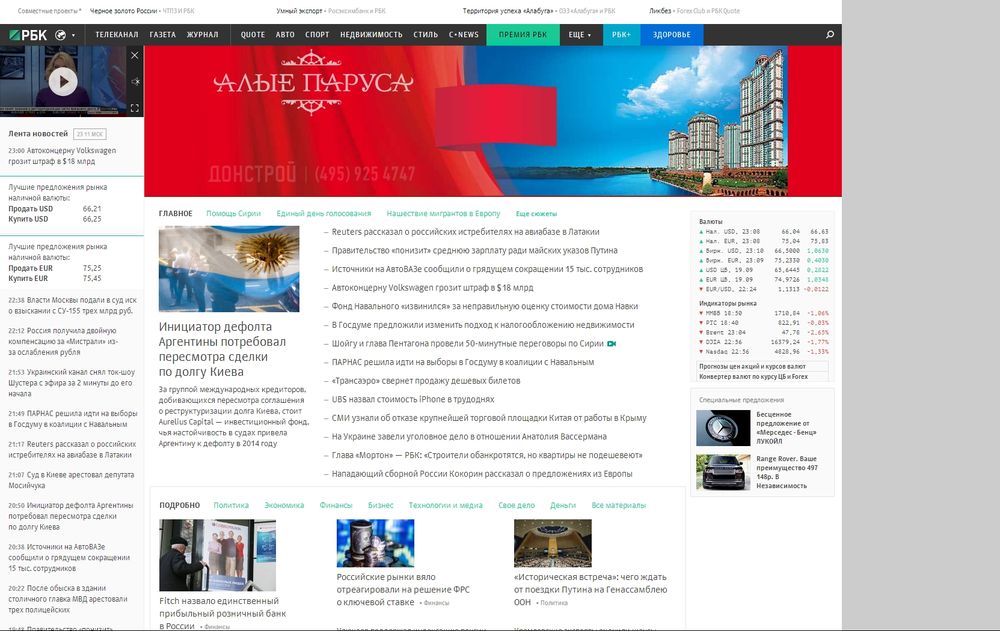Select the Экономика category tab
Image resolution: width=1000 pixels, height=631 pixels.
pos(284,505)
